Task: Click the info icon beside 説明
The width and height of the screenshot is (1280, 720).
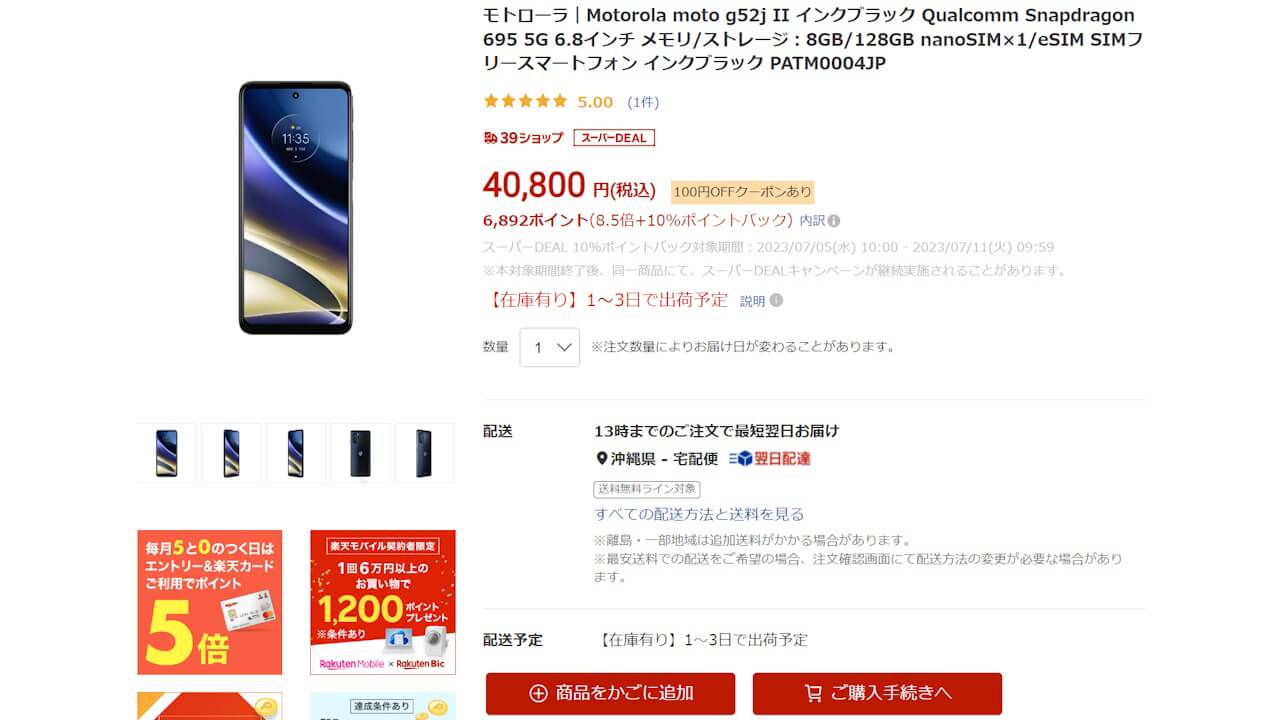Action: tap(776, 300)
